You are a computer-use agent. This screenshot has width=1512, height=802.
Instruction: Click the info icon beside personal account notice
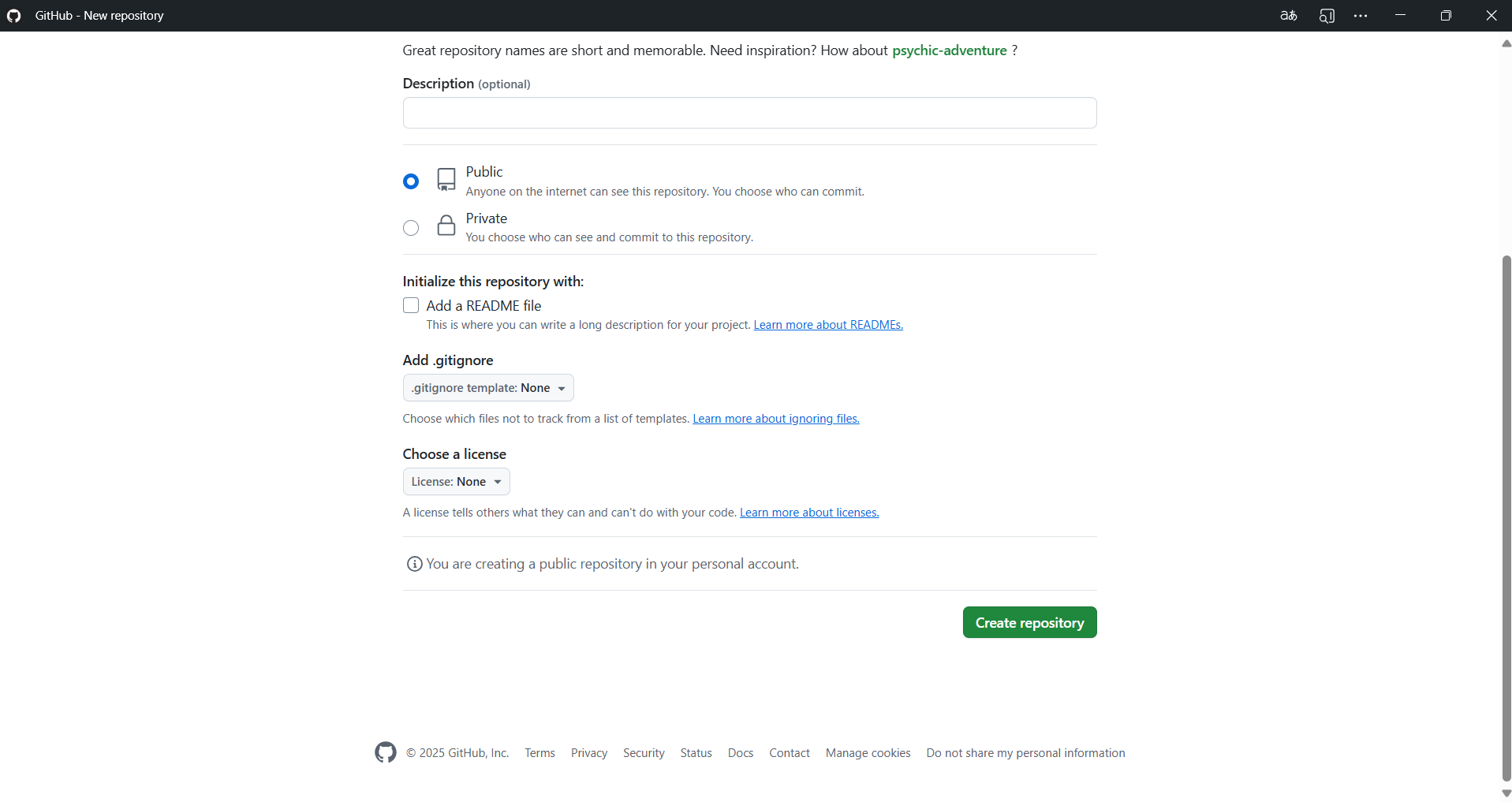414,564
